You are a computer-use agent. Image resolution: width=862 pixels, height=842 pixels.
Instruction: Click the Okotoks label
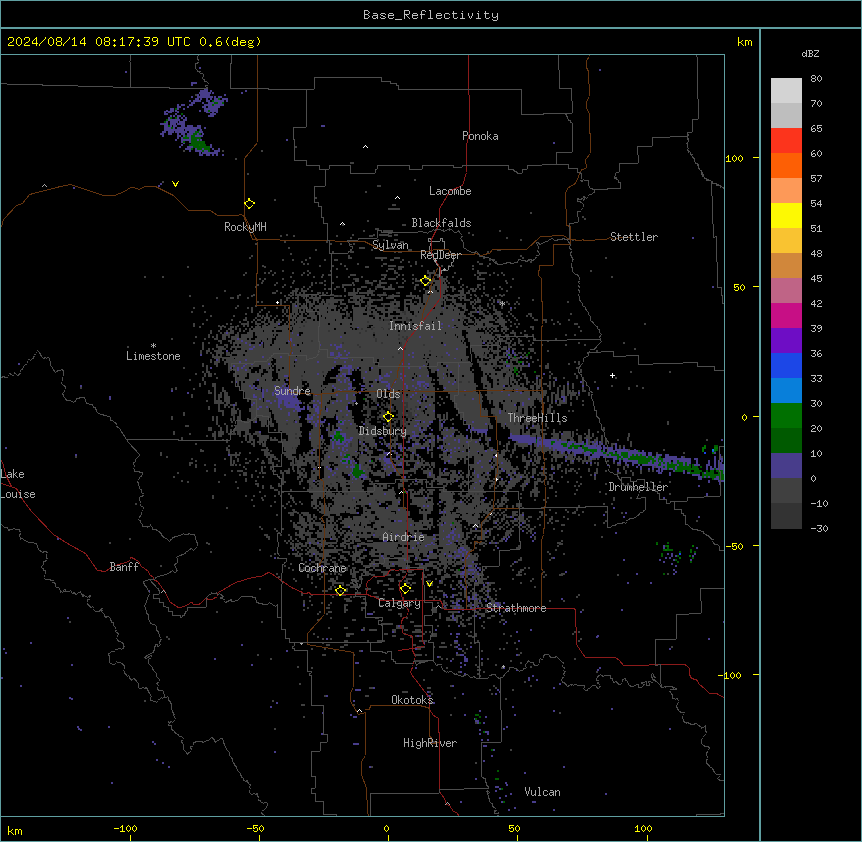pos(412,700)
